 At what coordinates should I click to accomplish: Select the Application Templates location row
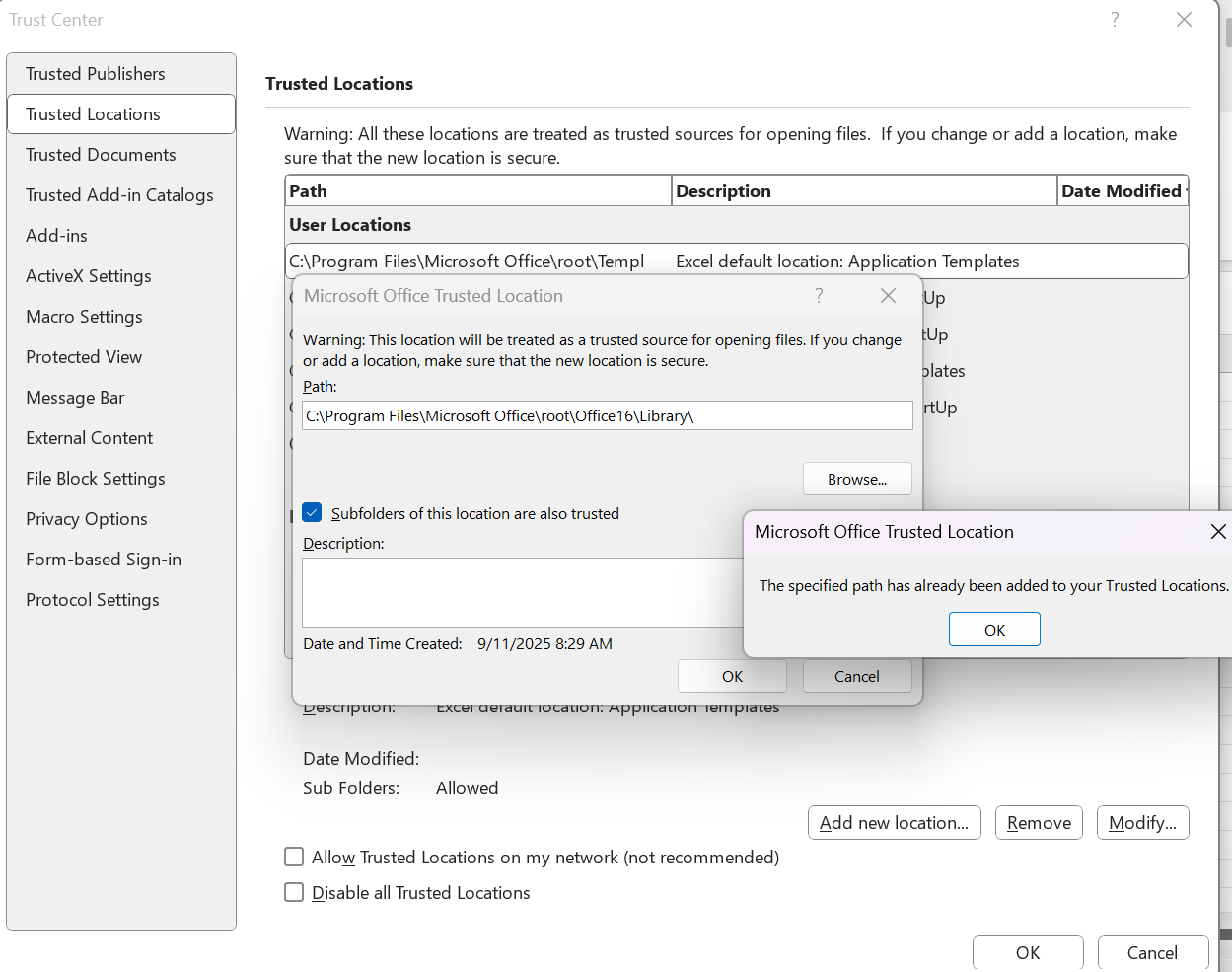(x=737, y=262)
